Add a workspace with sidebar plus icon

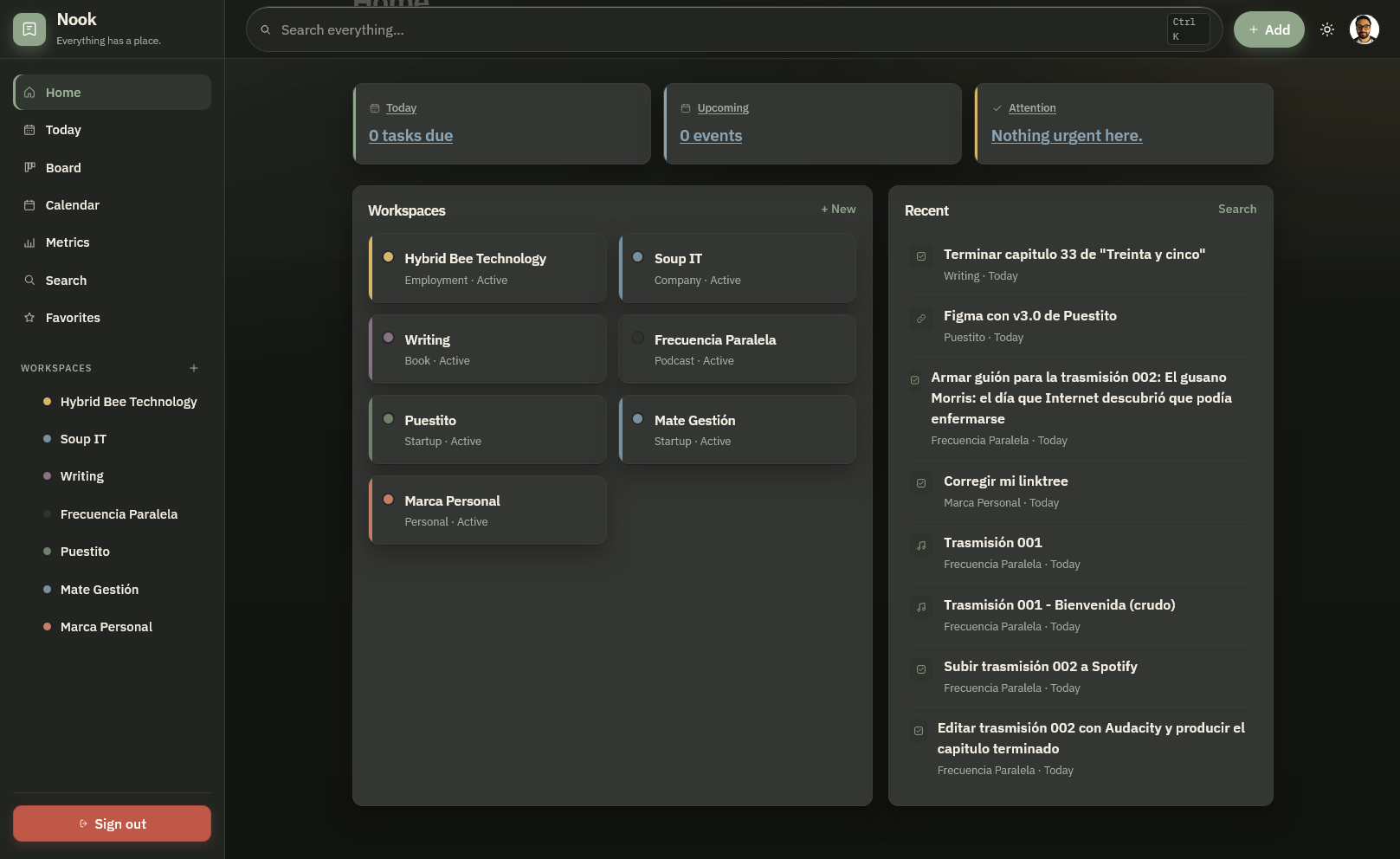click(x=194, y=368)
